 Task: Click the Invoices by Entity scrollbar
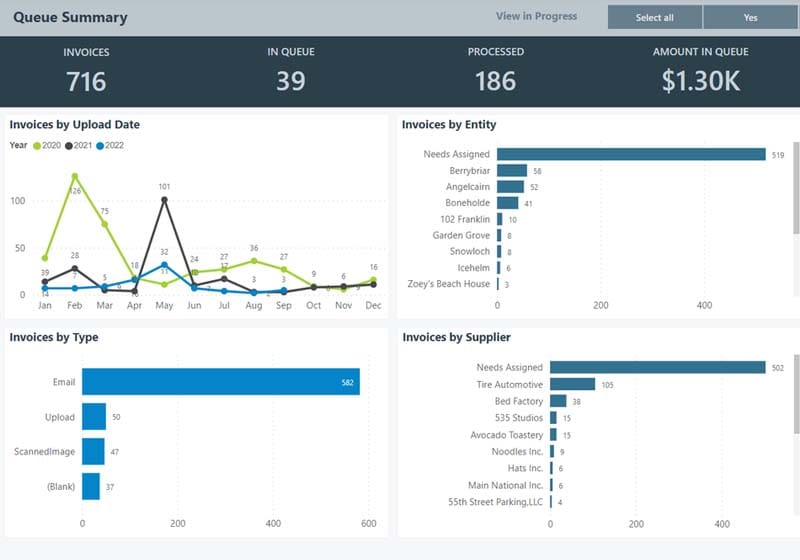796,190
